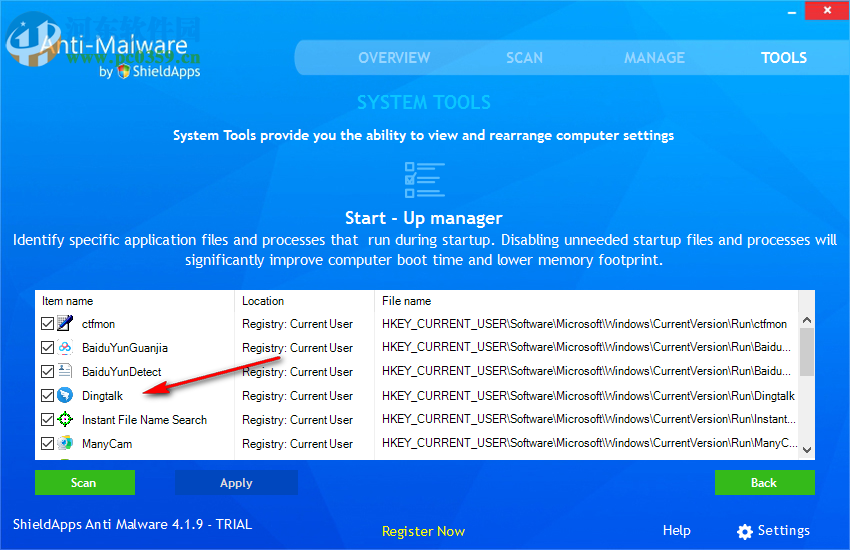850x550 pixels.
Task: Click the green Back button
Action: click(764, 482)
